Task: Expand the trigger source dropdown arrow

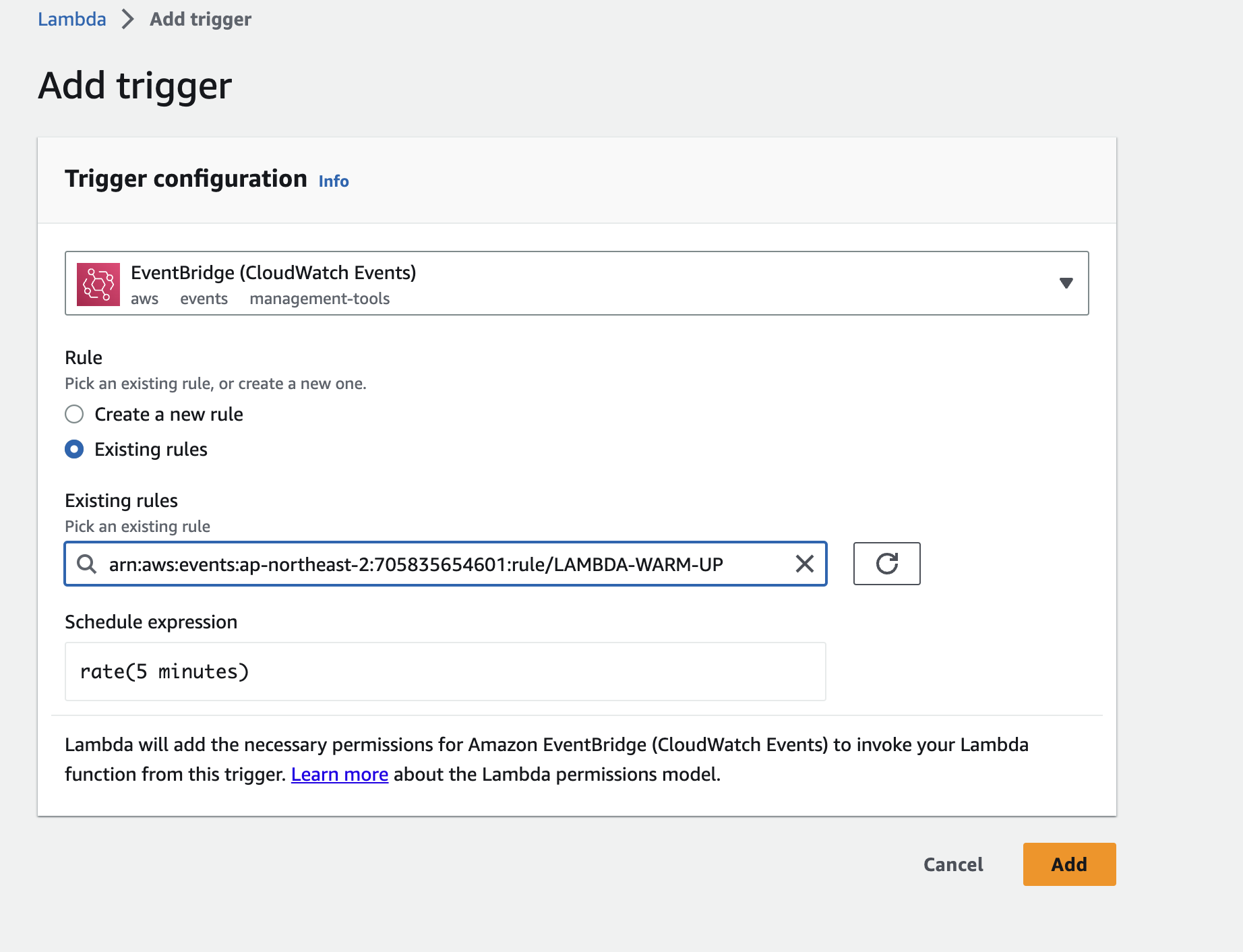Action: pyautogui.click(x=1066, y=283)
